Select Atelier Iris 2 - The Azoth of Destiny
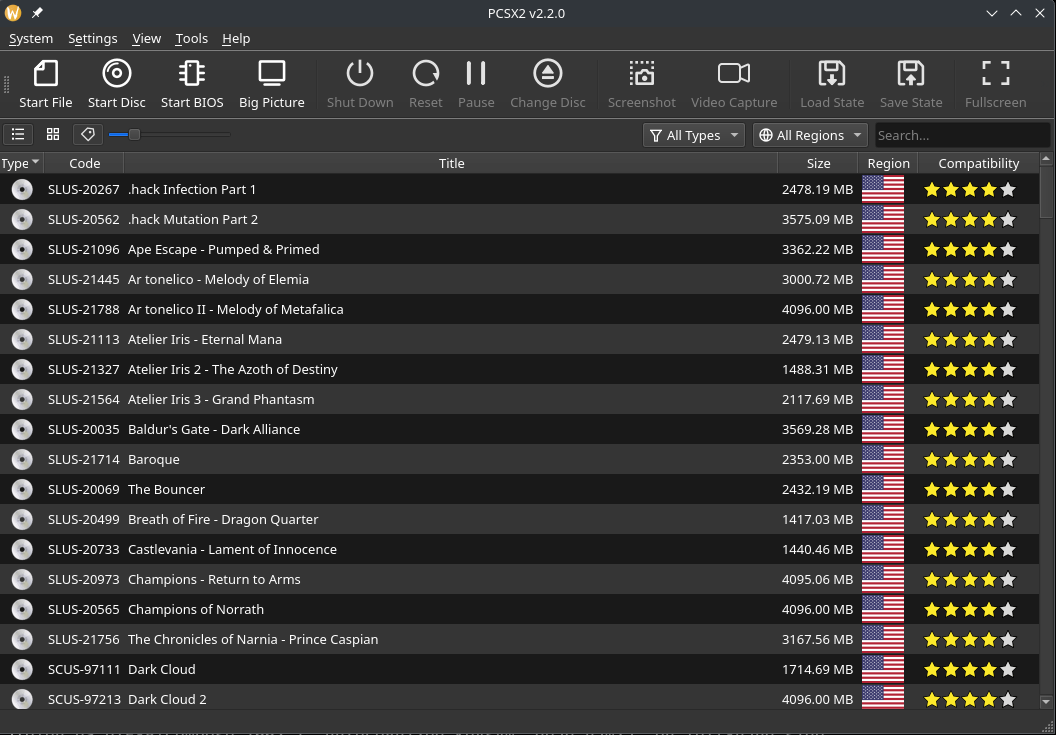 click(233, 369)
